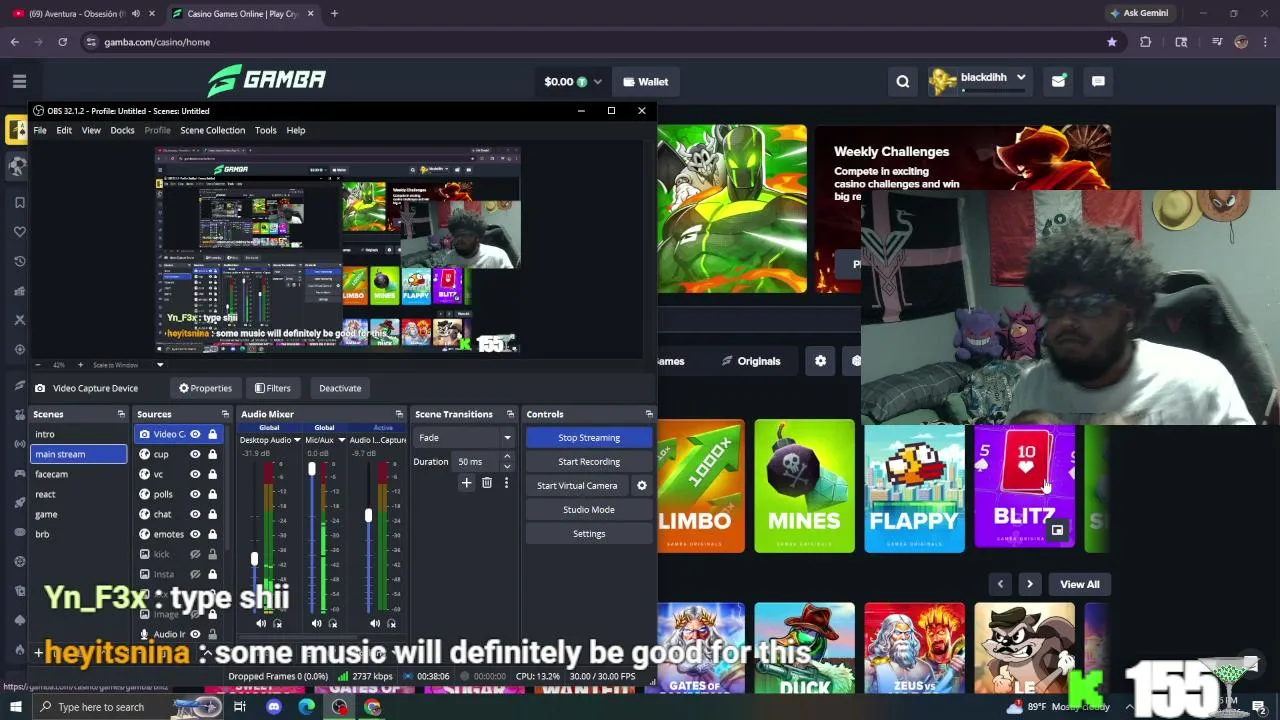Open Gamba favorites heart sidebar icon
Viewport: 1280px width, 720px height.
(x=19, y=232)
